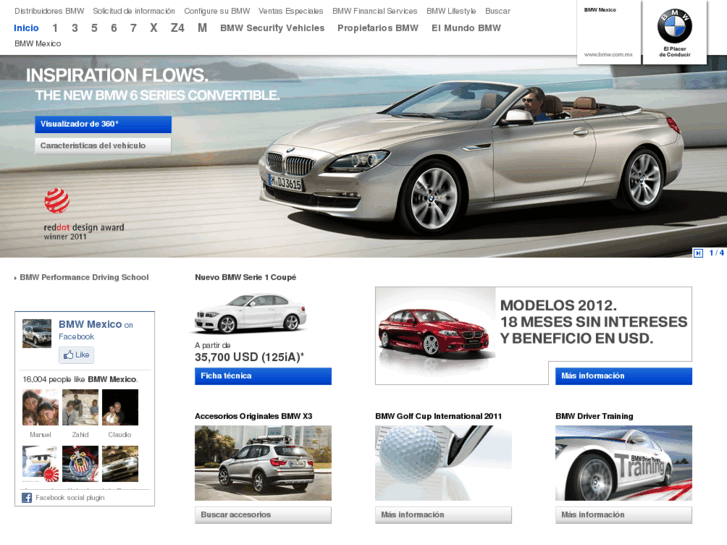This screenshot has width=727, height=545.
Task: Open Claudio's Facebook profile photo
Action: (120, 407)
